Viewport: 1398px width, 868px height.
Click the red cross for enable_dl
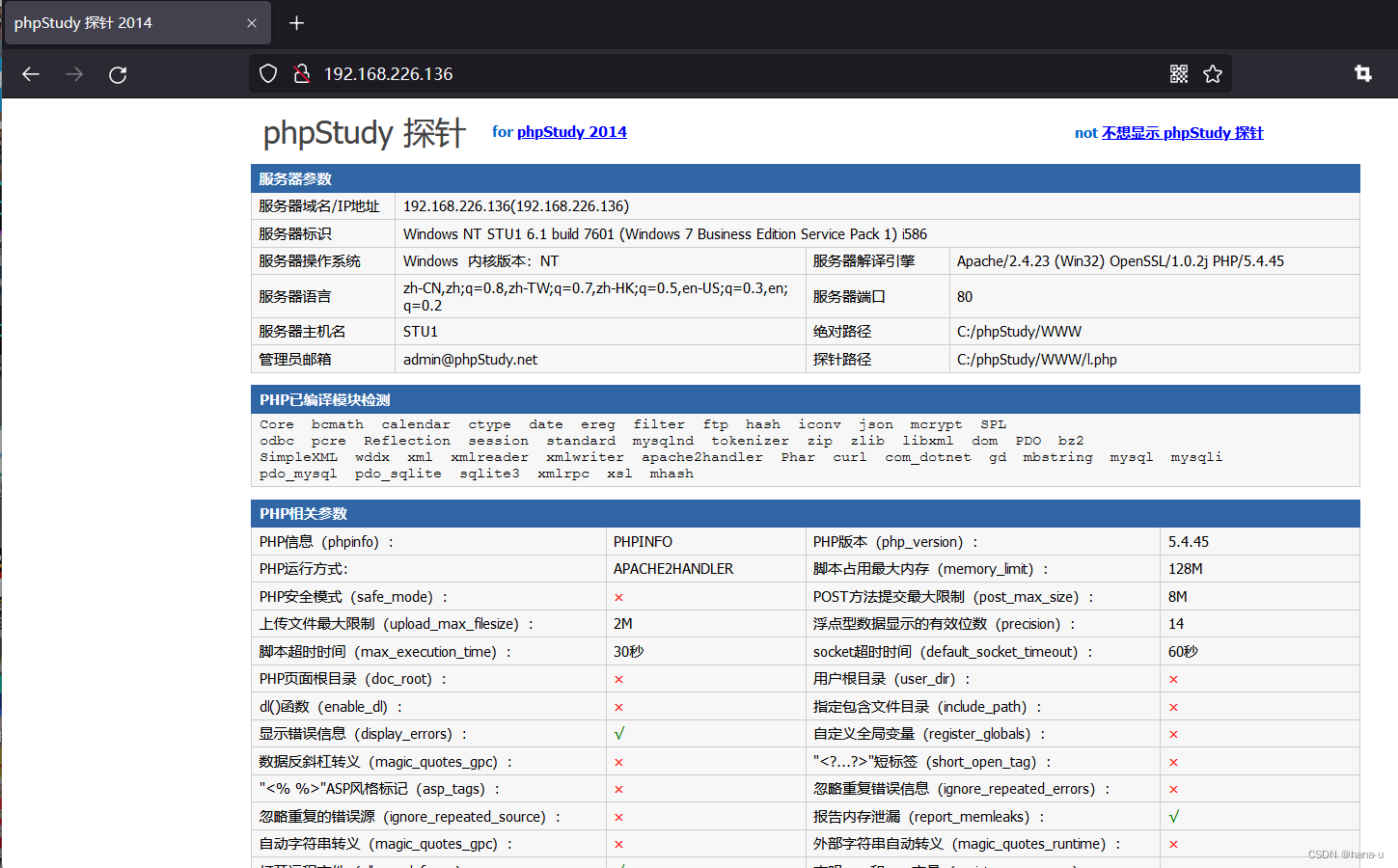[618, 708]
